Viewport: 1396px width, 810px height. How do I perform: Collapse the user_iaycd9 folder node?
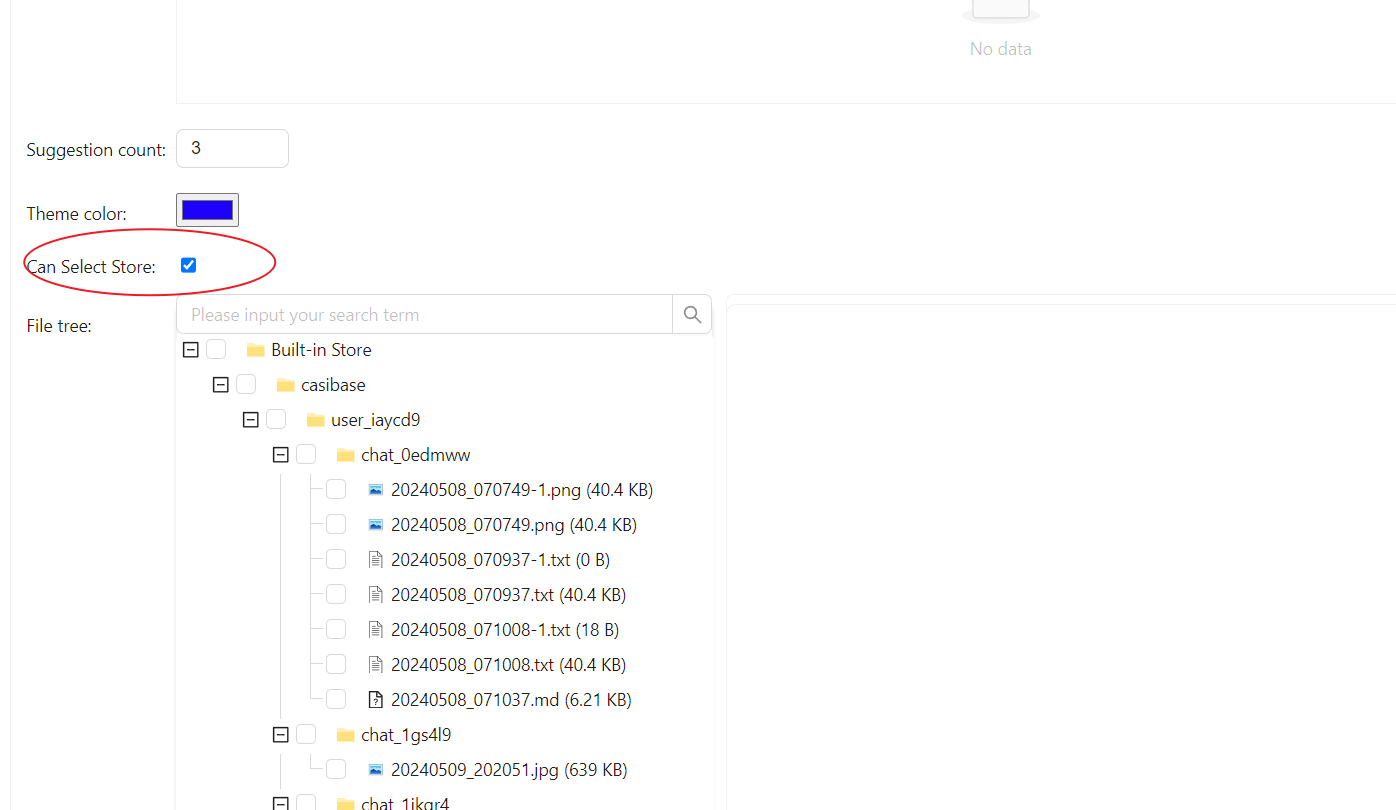tap(251, 420)
